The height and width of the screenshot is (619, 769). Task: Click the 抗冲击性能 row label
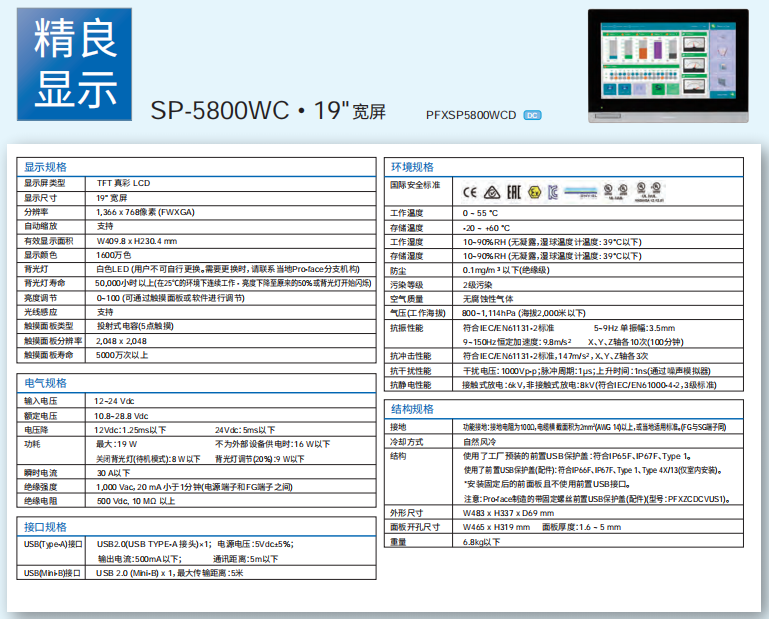tap(410, 356)
